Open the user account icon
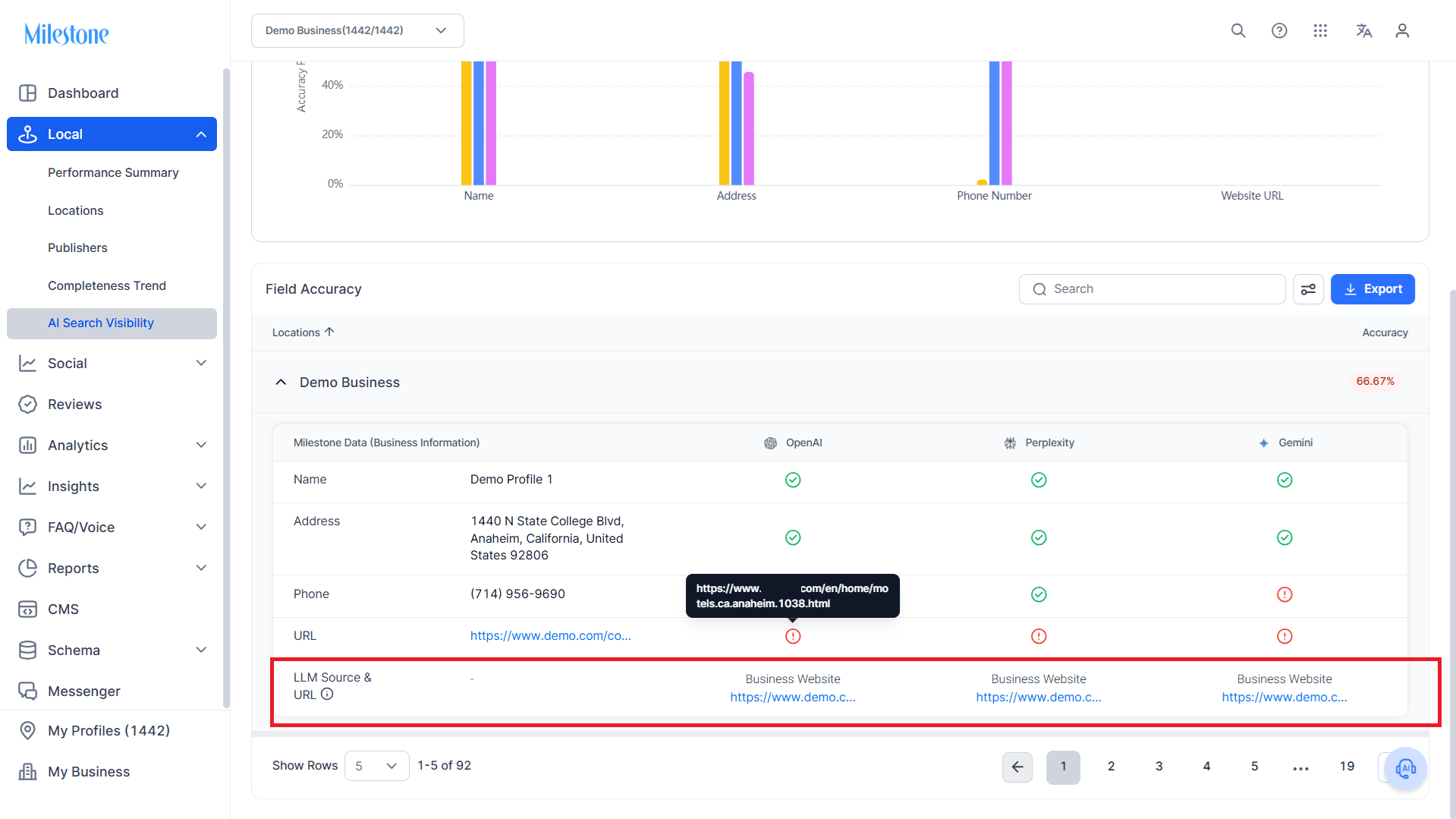 click(x=1402, y=30)
